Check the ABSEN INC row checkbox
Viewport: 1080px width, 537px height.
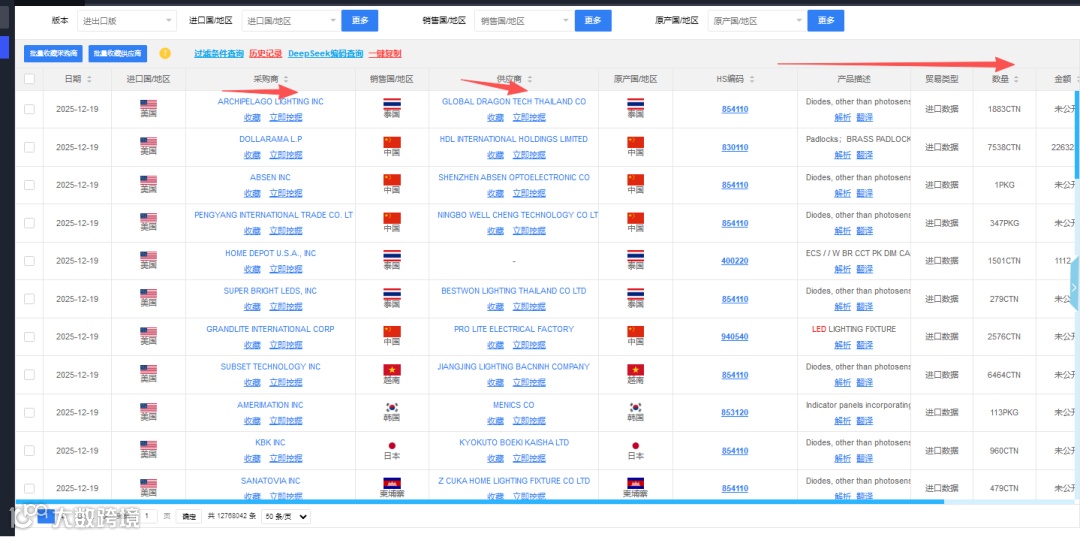[29, 185]
